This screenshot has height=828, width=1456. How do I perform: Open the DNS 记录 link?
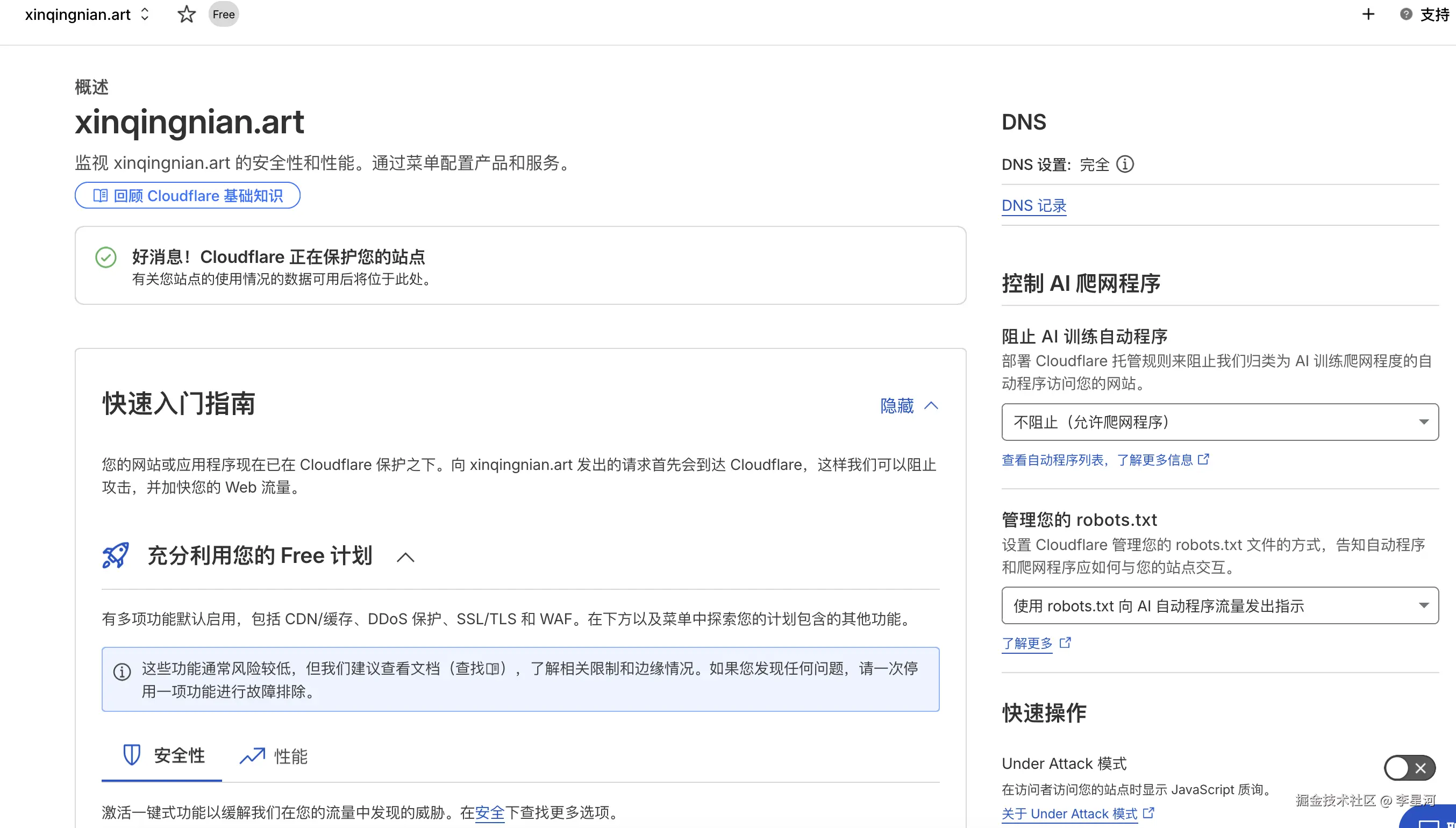point(1033,206)
